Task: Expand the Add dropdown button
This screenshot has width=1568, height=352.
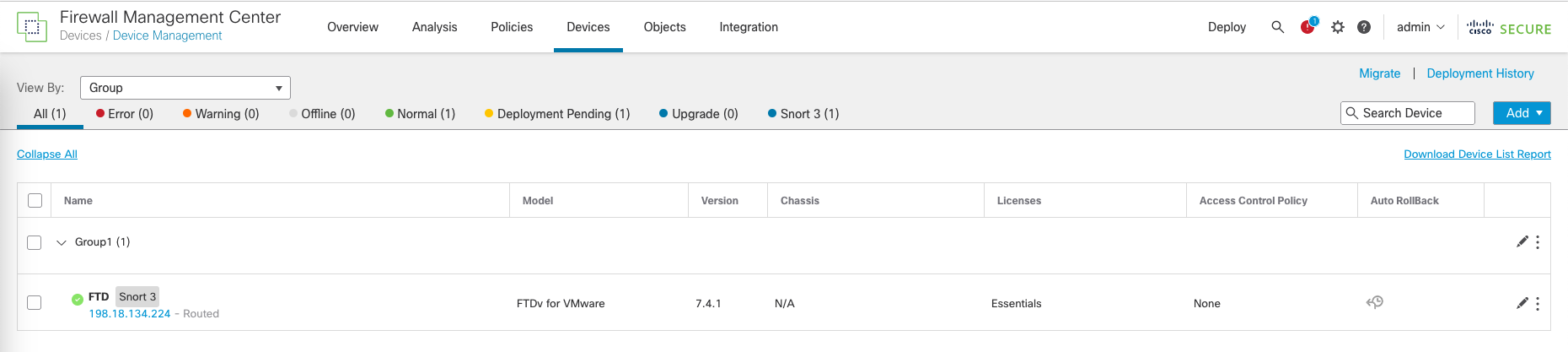Action: [1522, 113]
